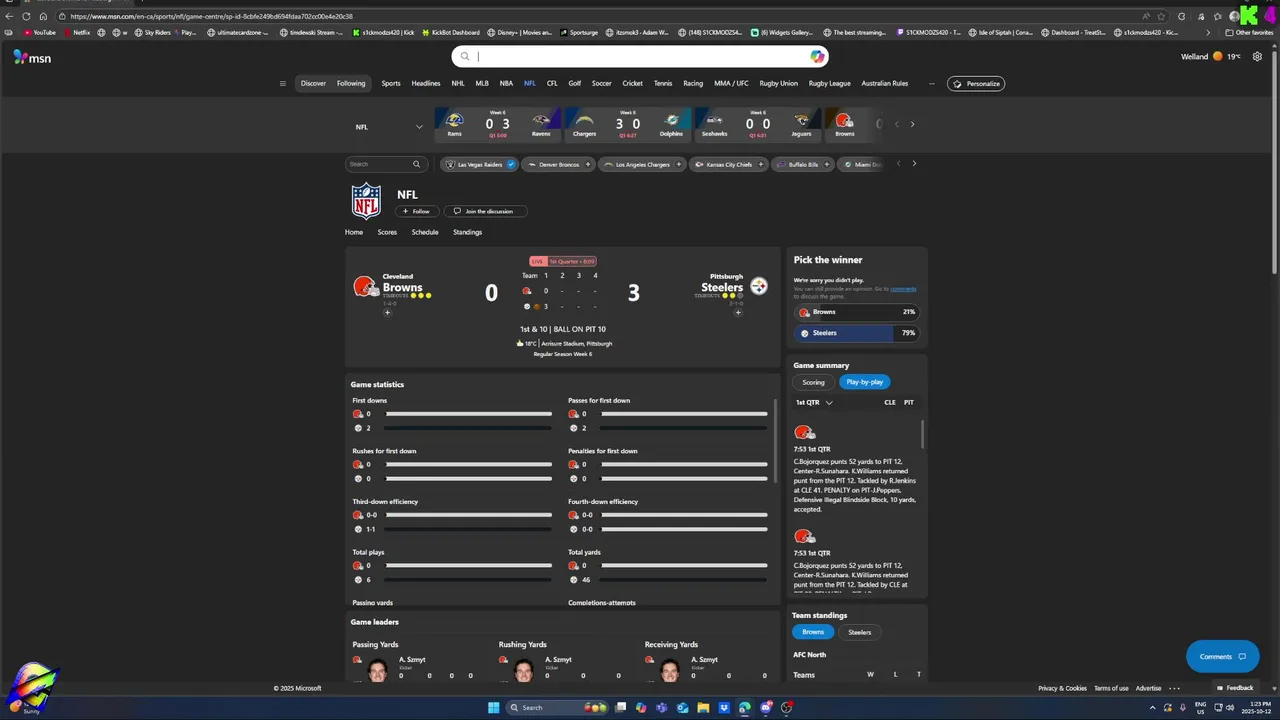This screenshot has width=1280, height=720.
Task: Click the comments hyperlink in Pick the winner
Action: [903, 289]
